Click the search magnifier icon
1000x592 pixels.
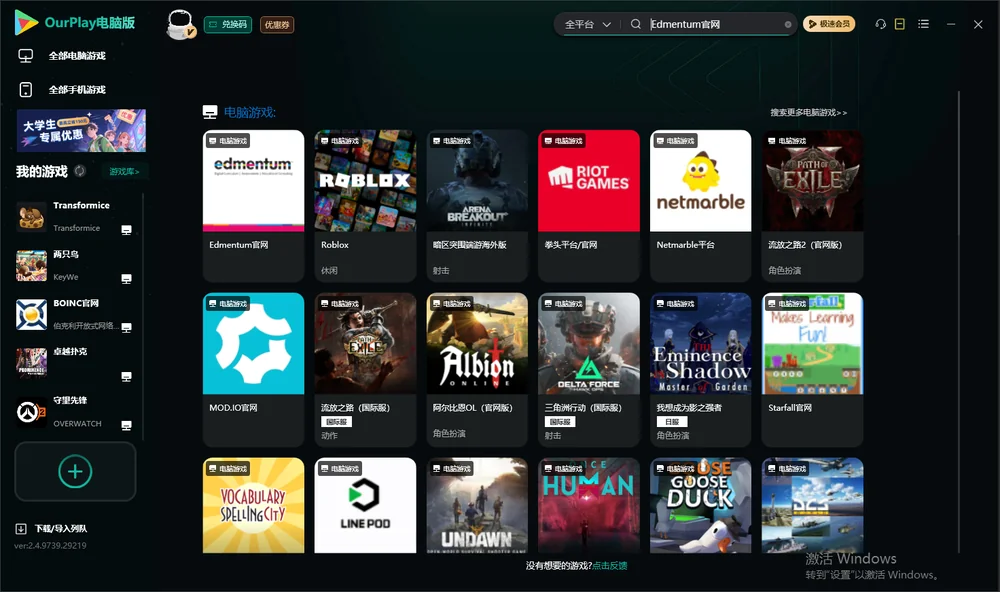635,24
